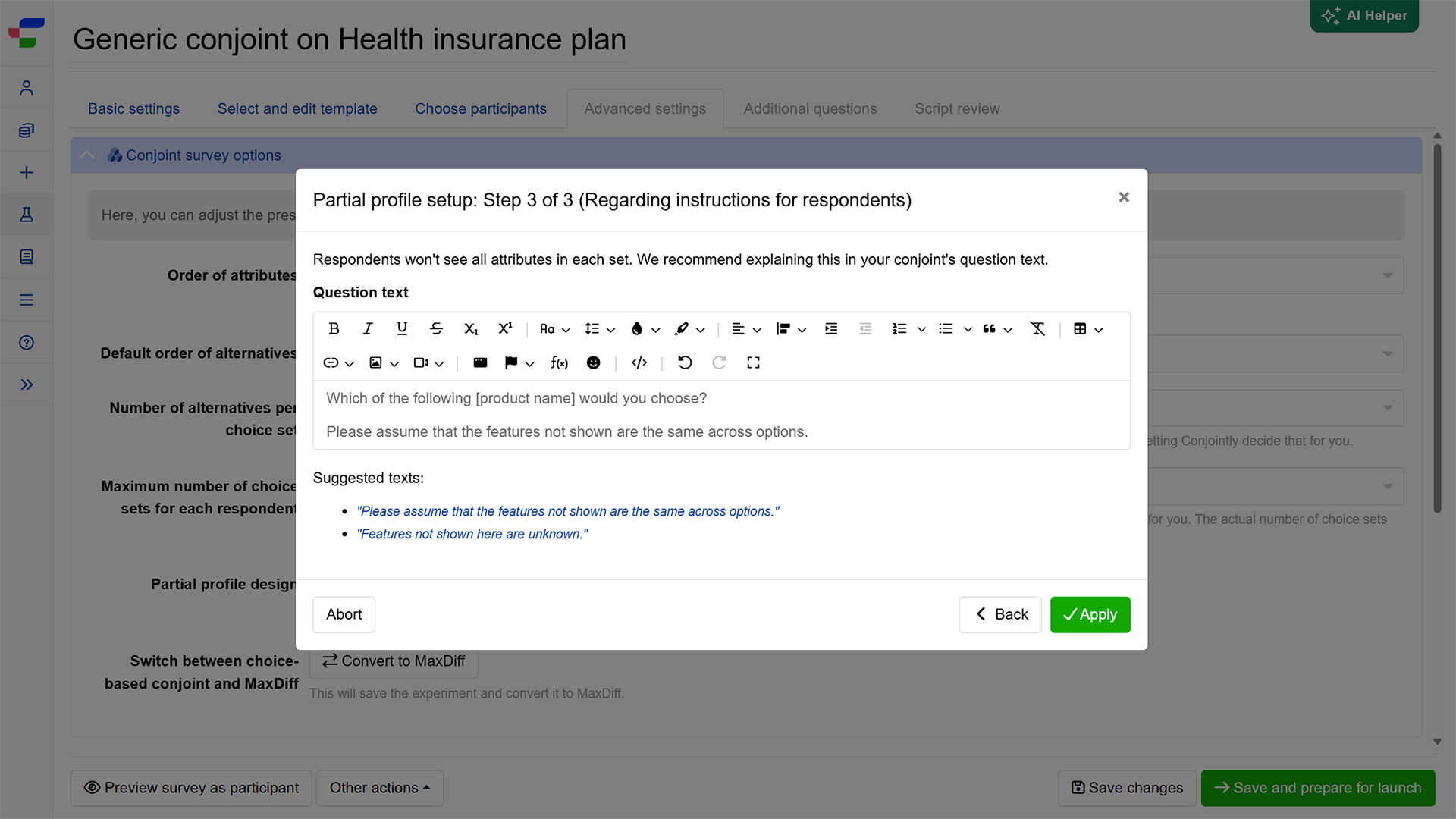
Task: Increase indent of the paragraph
Action: (x=831, y=328)
